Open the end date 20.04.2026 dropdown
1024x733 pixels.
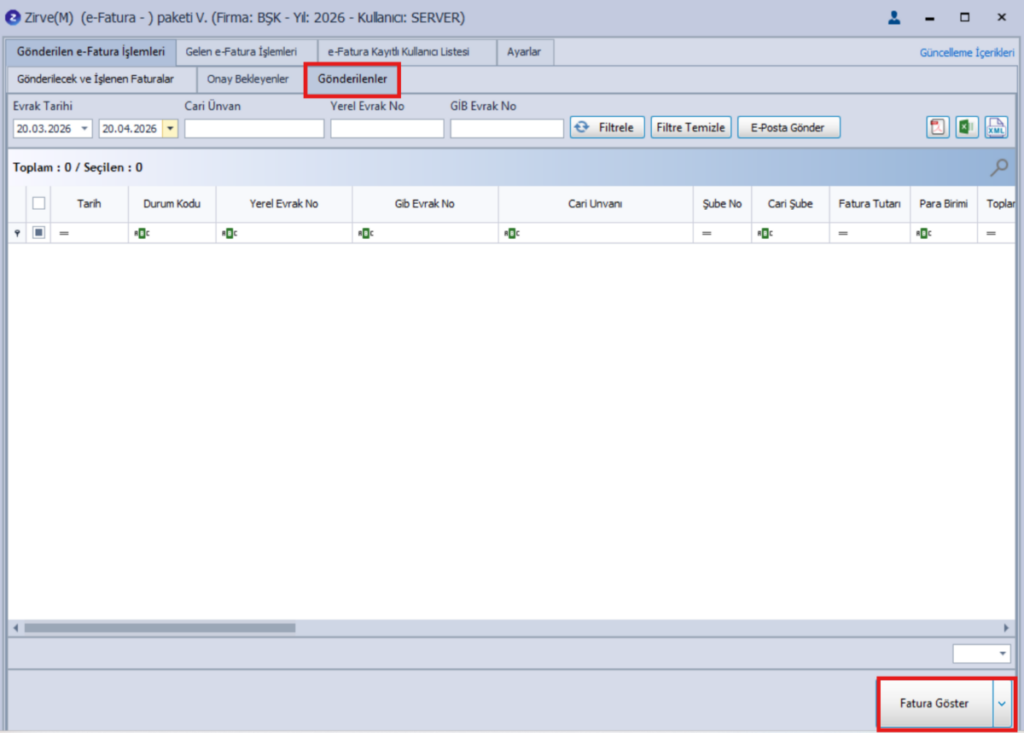click(170, 129)
